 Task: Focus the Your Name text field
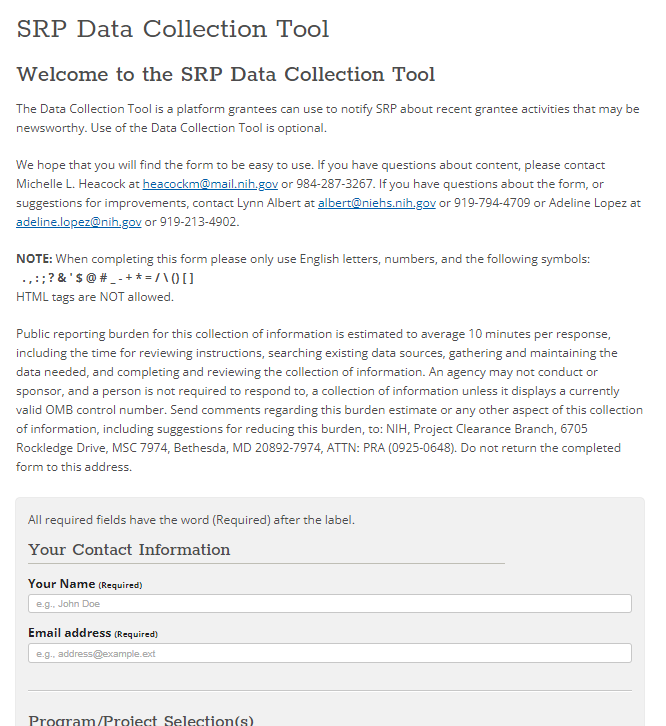(330, 604)
